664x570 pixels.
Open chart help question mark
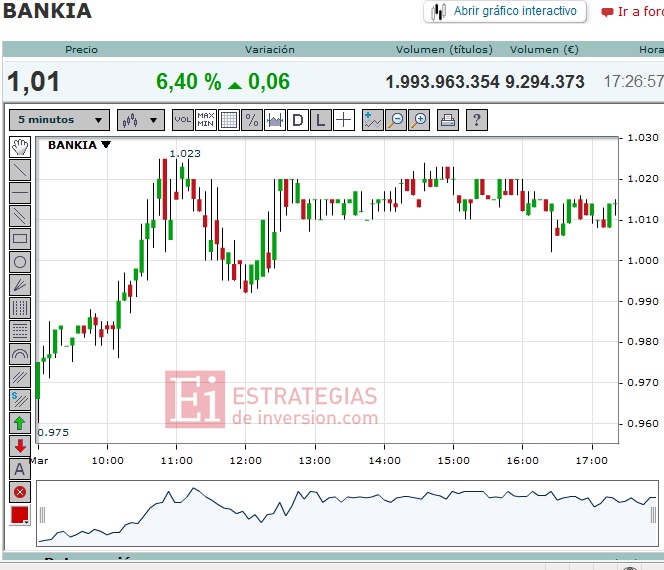pyautogui.click(x=477, y=120)
